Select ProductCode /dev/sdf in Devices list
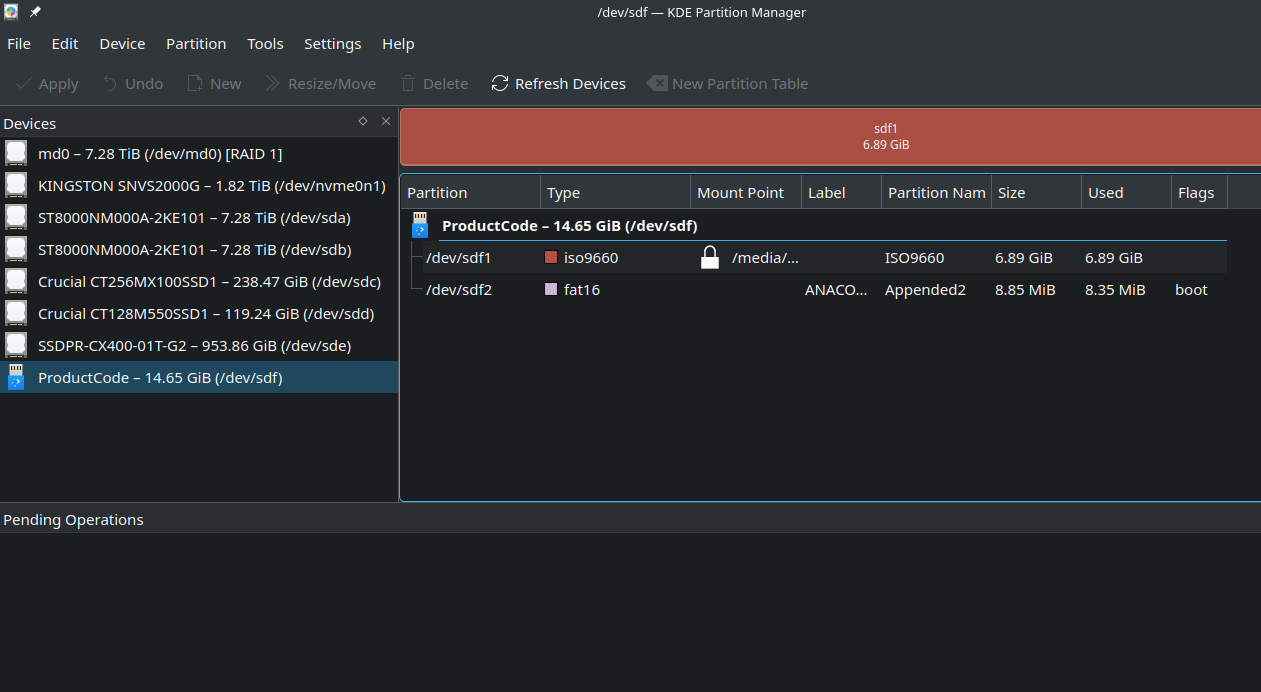 click(199, 377)
